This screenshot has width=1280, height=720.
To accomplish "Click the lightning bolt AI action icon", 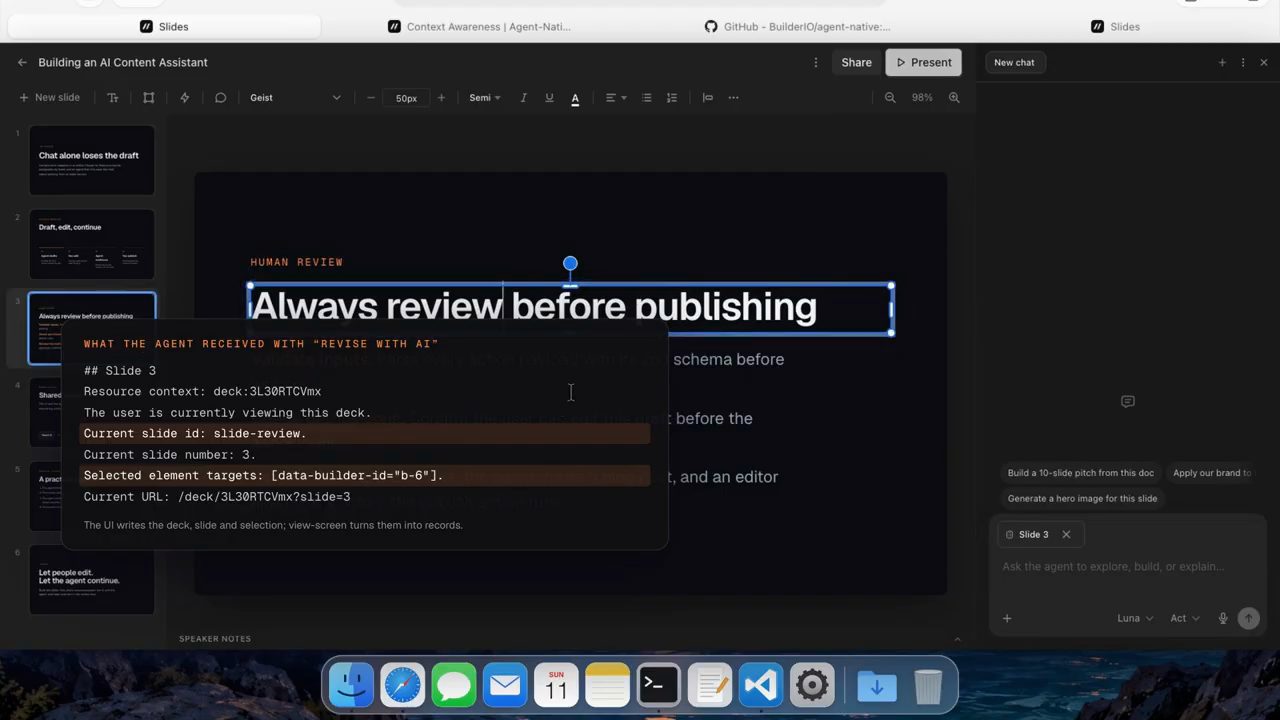I will click(x=185, y=98).
